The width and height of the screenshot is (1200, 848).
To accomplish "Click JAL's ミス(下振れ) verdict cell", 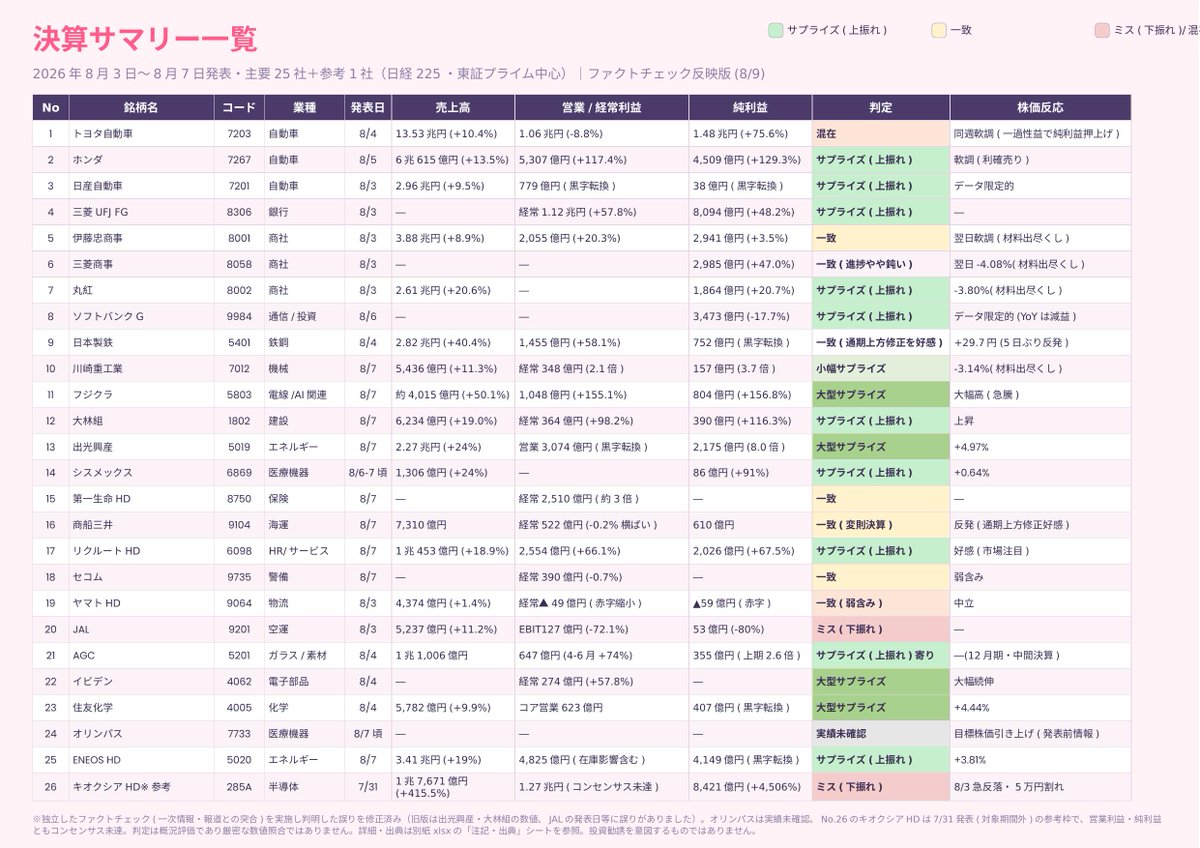I will tap(880, 629).
